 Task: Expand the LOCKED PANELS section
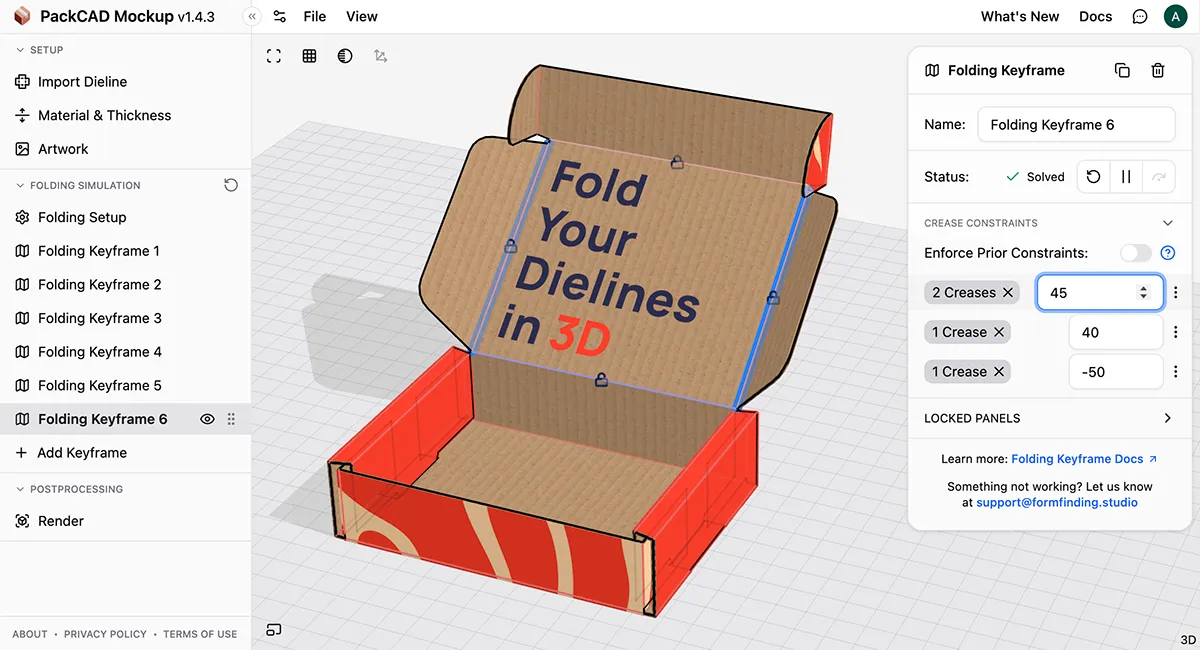pos(1049,418)
